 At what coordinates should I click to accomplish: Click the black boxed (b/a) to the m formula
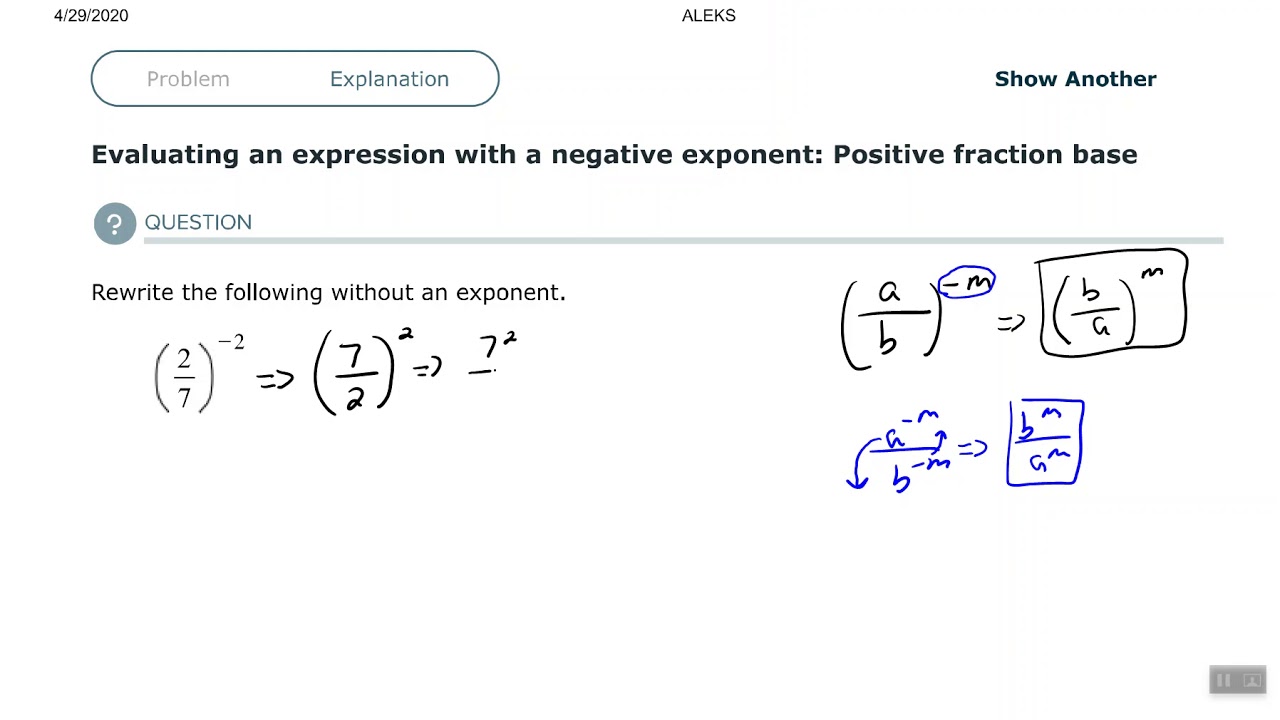pos(1112,303)
